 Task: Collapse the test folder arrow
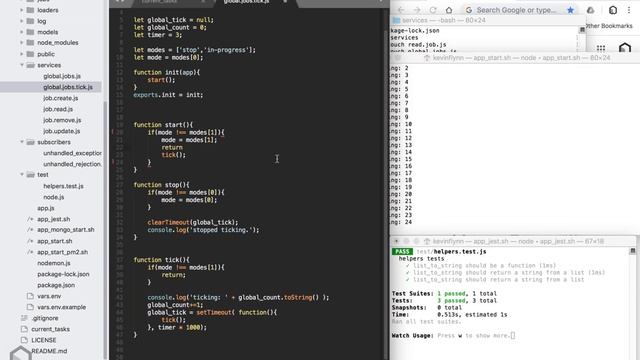22,175
